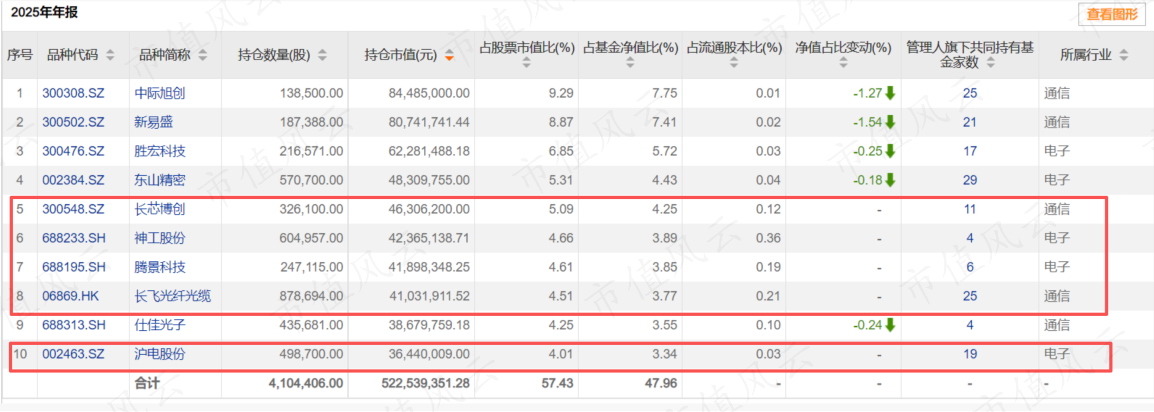
Task: Select share count 878,694.00 for 长飞光纤光缆
Action: [311, 296]
